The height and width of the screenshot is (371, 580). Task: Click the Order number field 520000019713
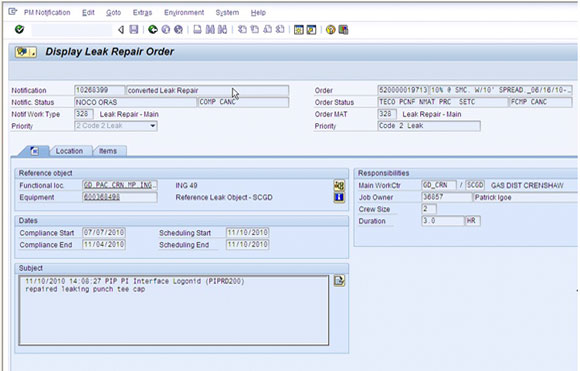403,90
